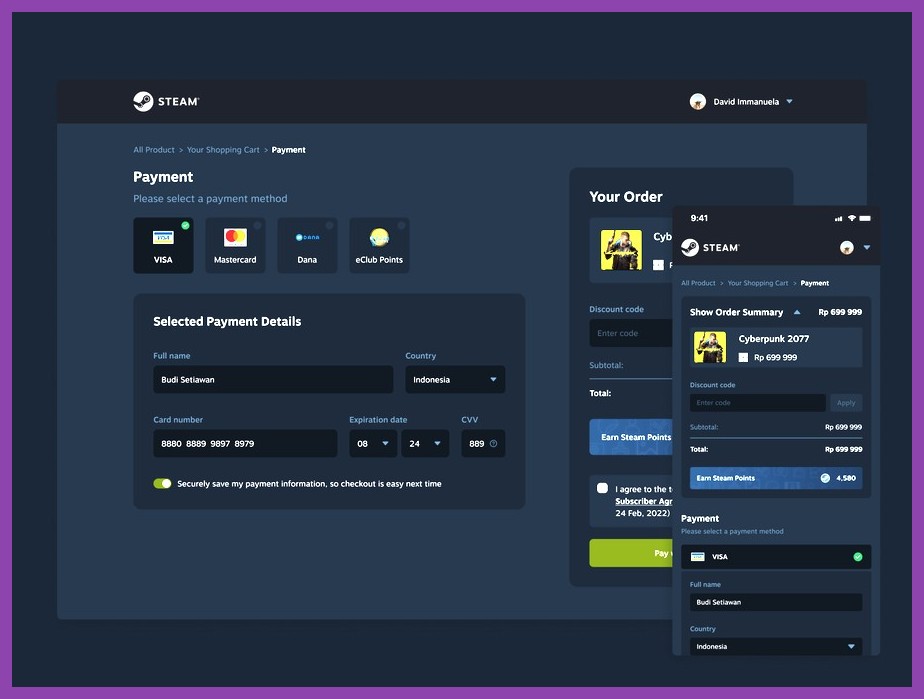Image resolution: width=924 pixels, height=699 pixels.
Task: Go to All Product breadcrumb in mobile view
Action: 698,283
